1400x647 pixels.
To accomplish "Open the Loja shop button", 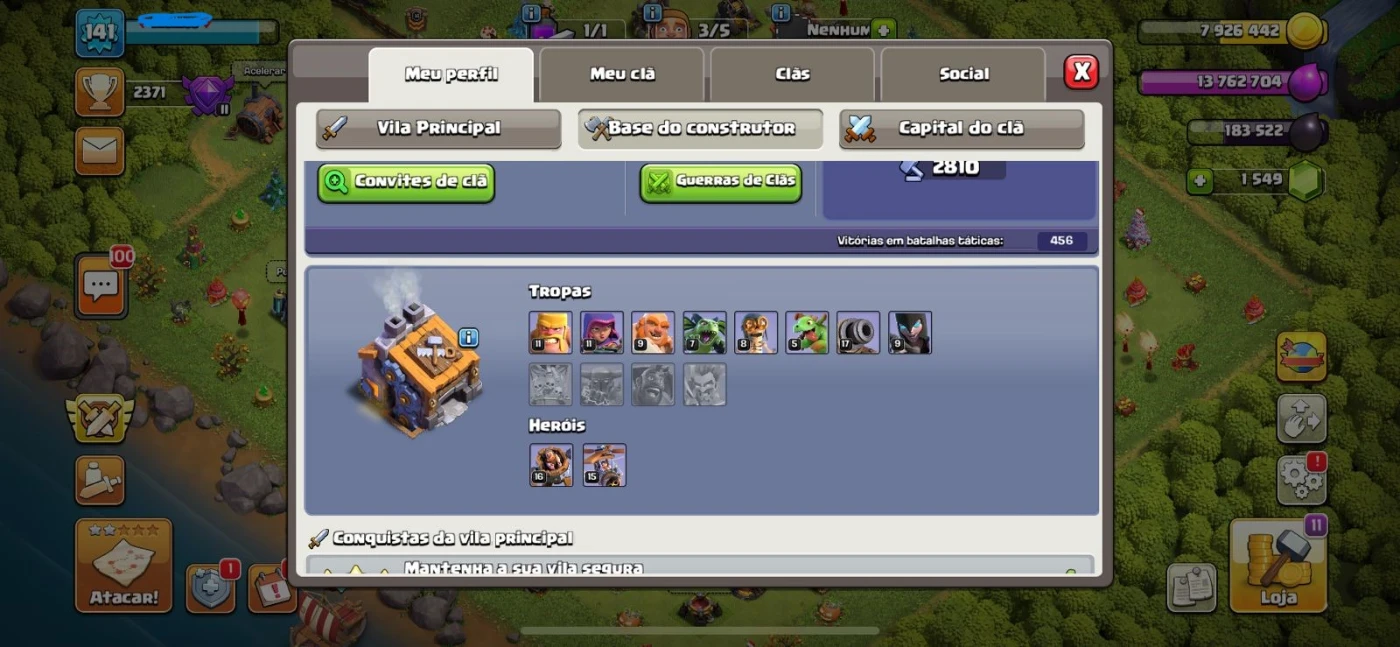I will 1278,565.
